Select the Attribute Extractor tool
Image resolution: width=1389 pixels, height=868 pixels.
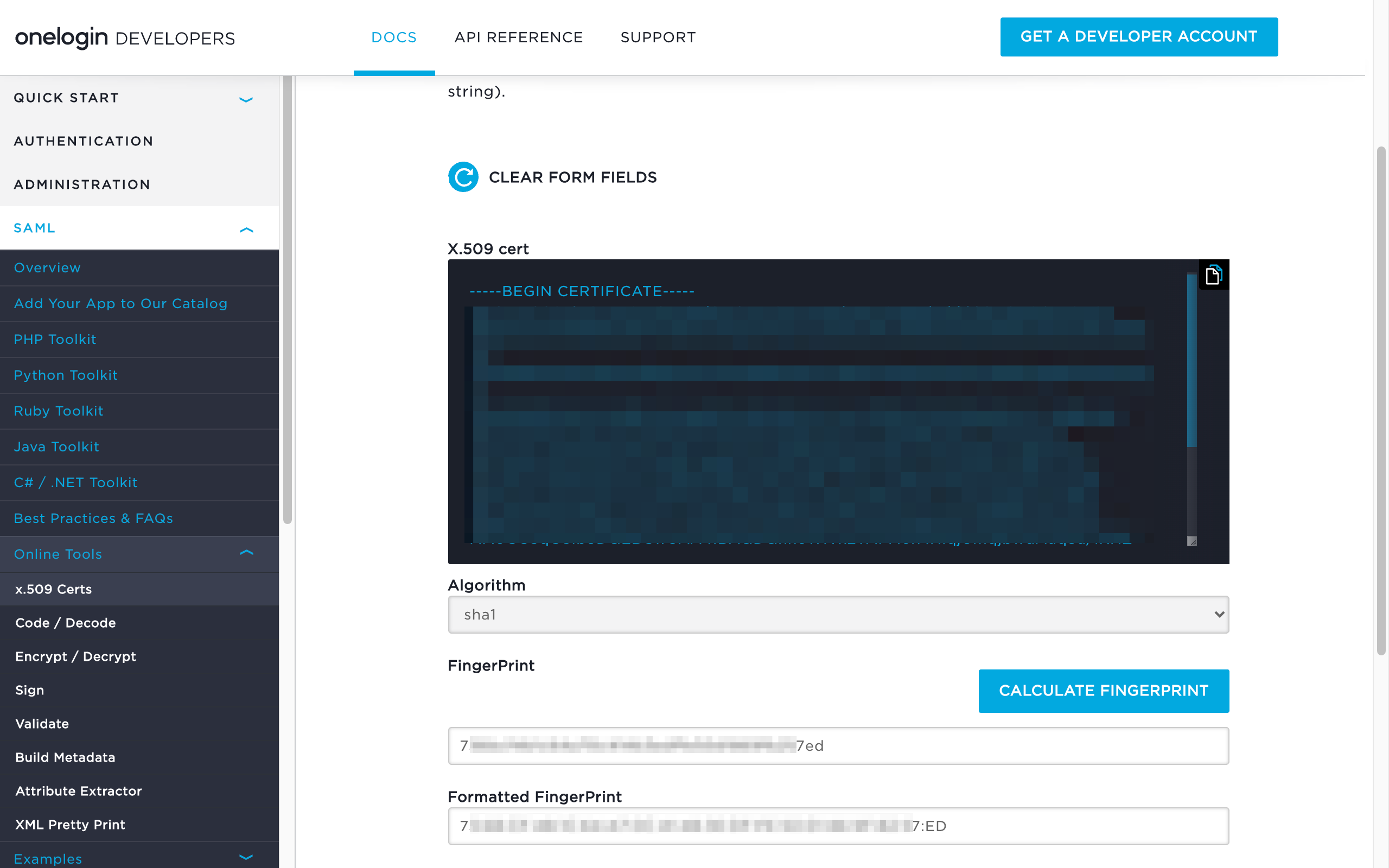pos(79,791)
